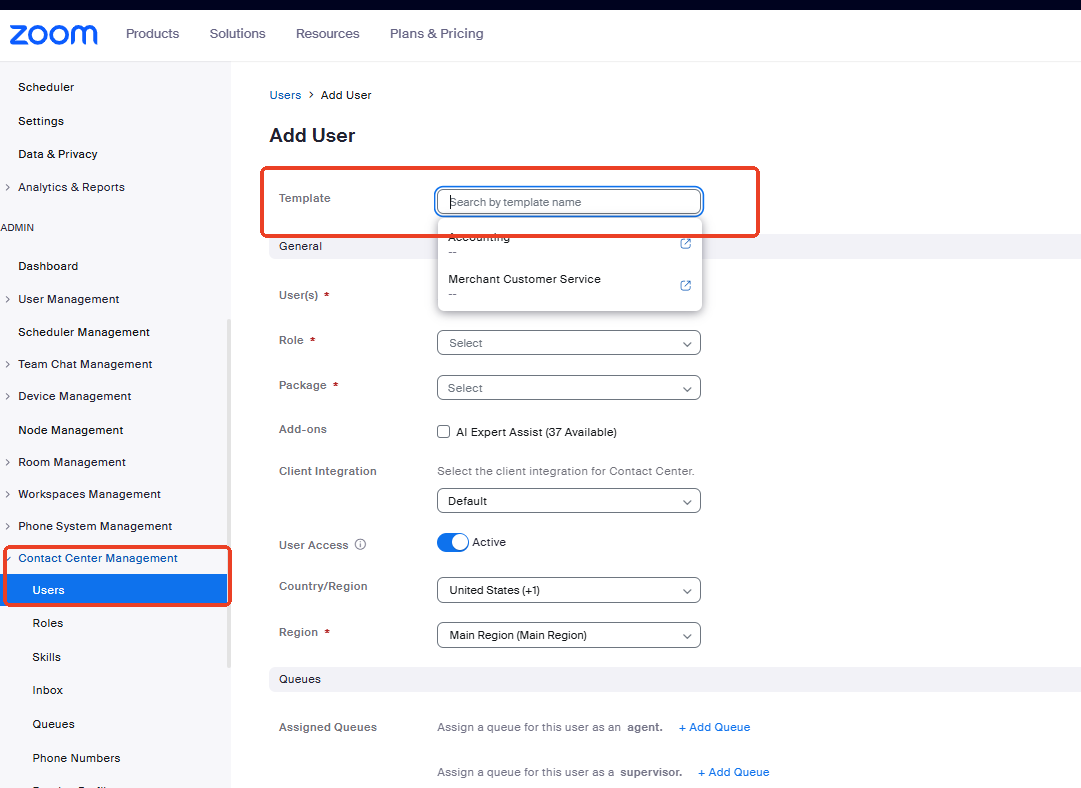
Task: Open Roles under Contact Center
Action: 48,623
